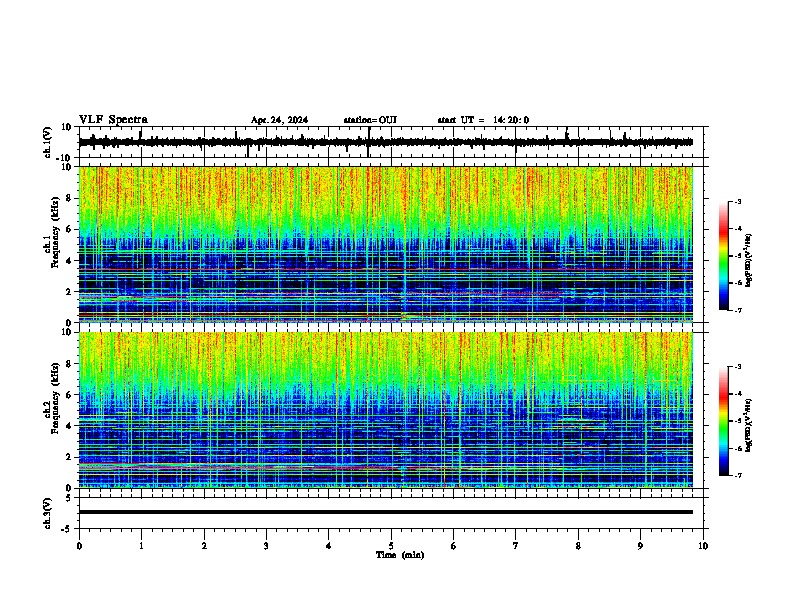
Task: Click the "ch.1(V)" waveform axis label
Action: (48, 142)
